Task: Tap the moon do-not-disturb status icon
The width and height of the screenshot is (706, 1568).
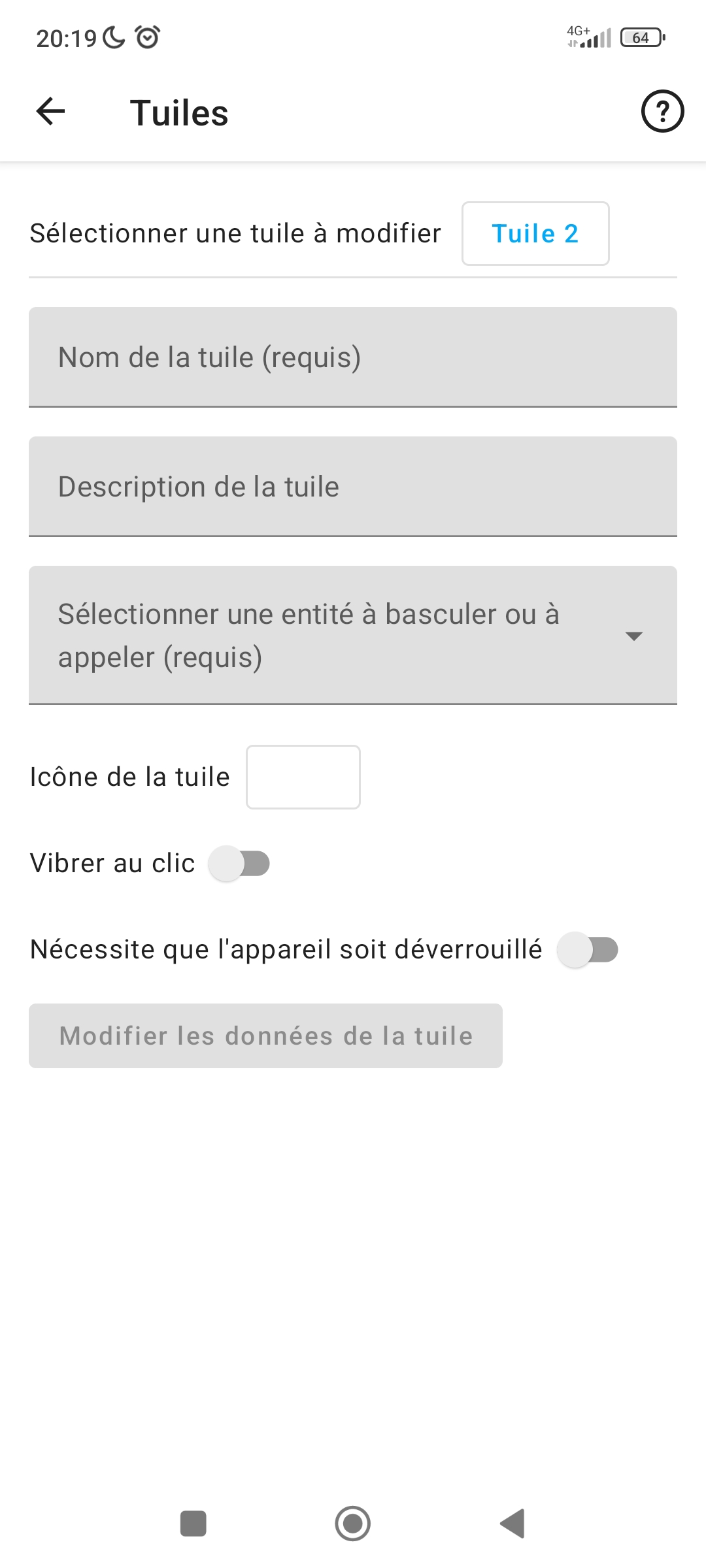Action: click(114, 38)
